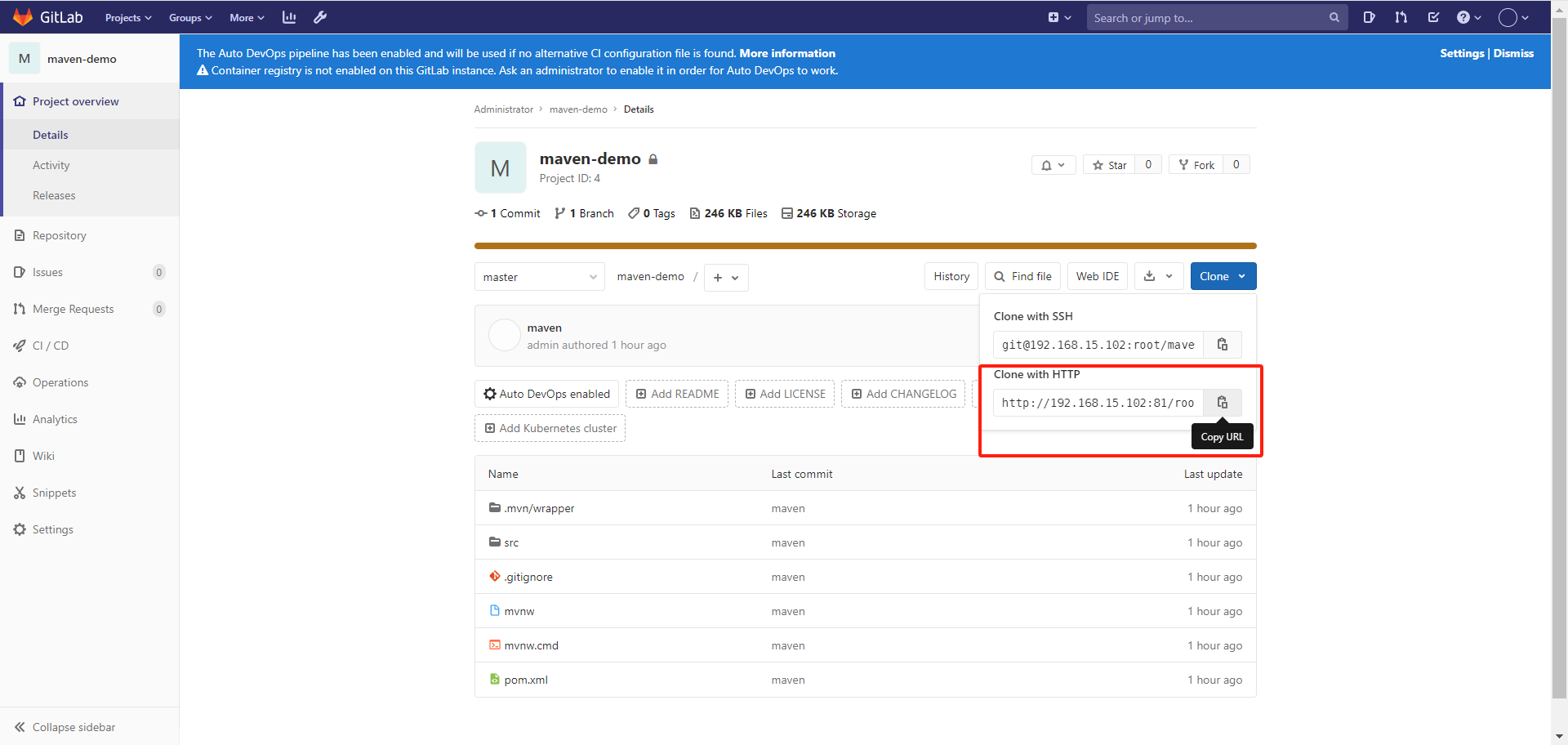This screenshot has width=1568, height=745.
Task: Open the notification bell dropdown
Action: click(x=1053, y=165)
